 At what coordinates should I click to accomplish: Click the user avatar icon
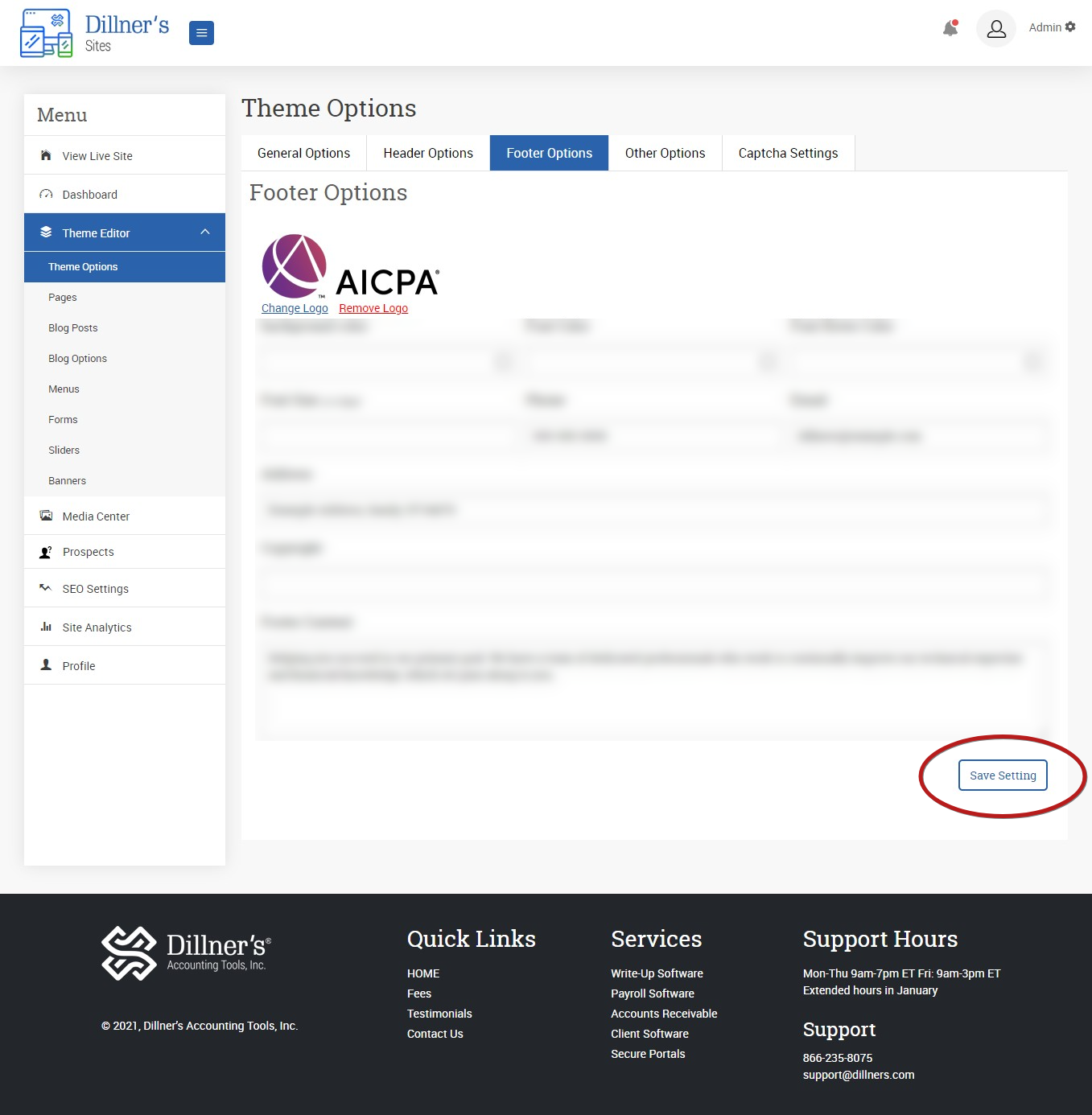click(996, 29)
